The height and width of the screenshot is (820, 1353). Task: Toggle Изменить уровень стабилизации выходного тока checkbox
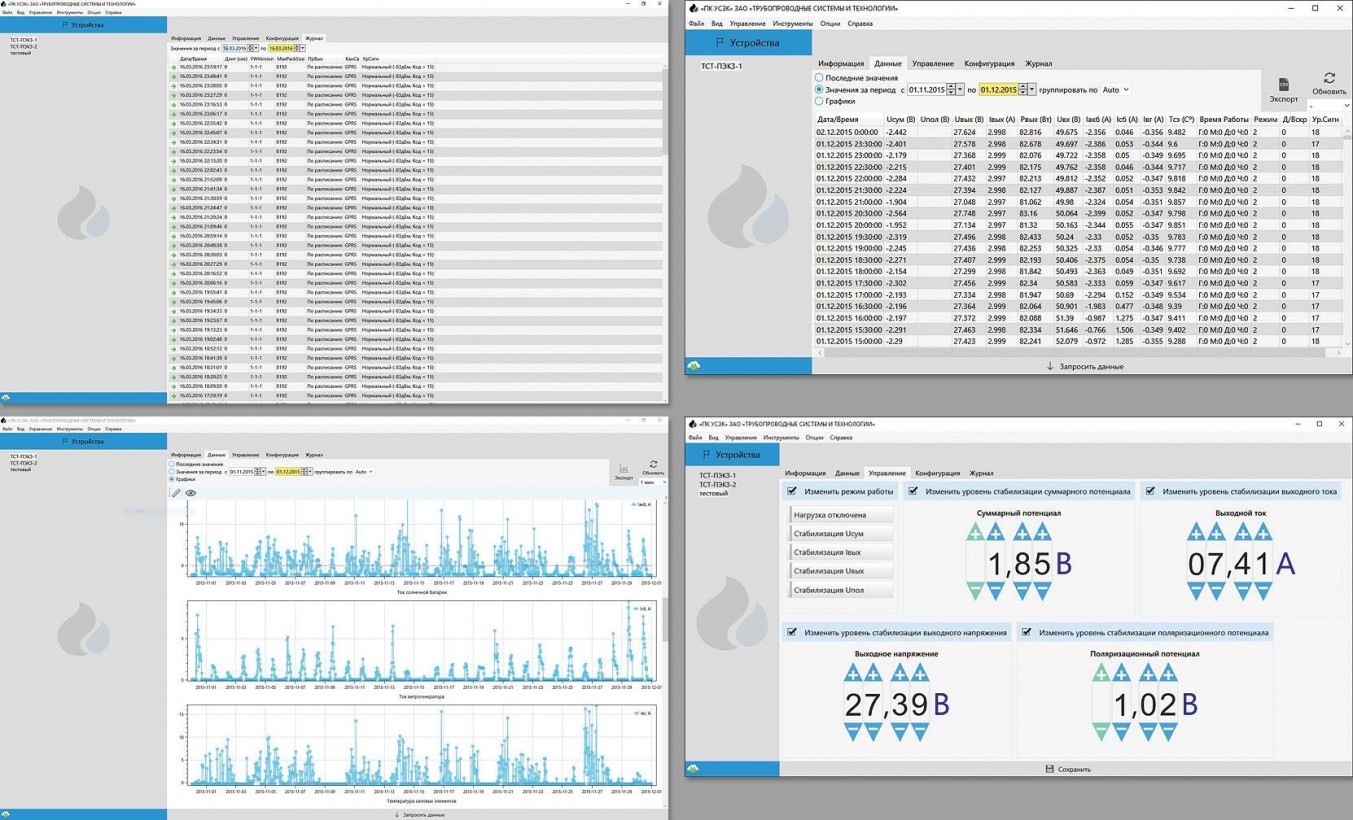1150,491
